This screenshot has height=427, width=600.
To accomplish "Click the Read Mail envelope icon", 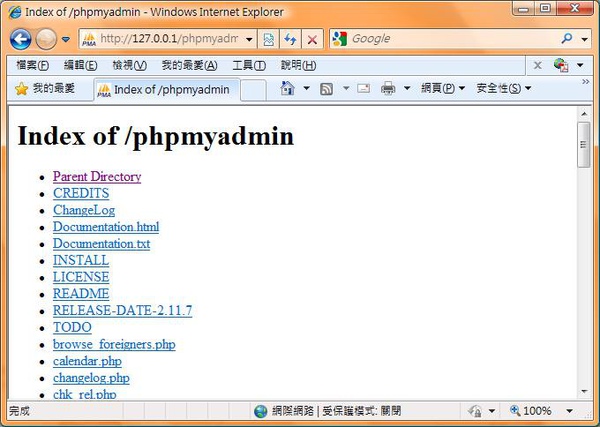I will 363,88.
